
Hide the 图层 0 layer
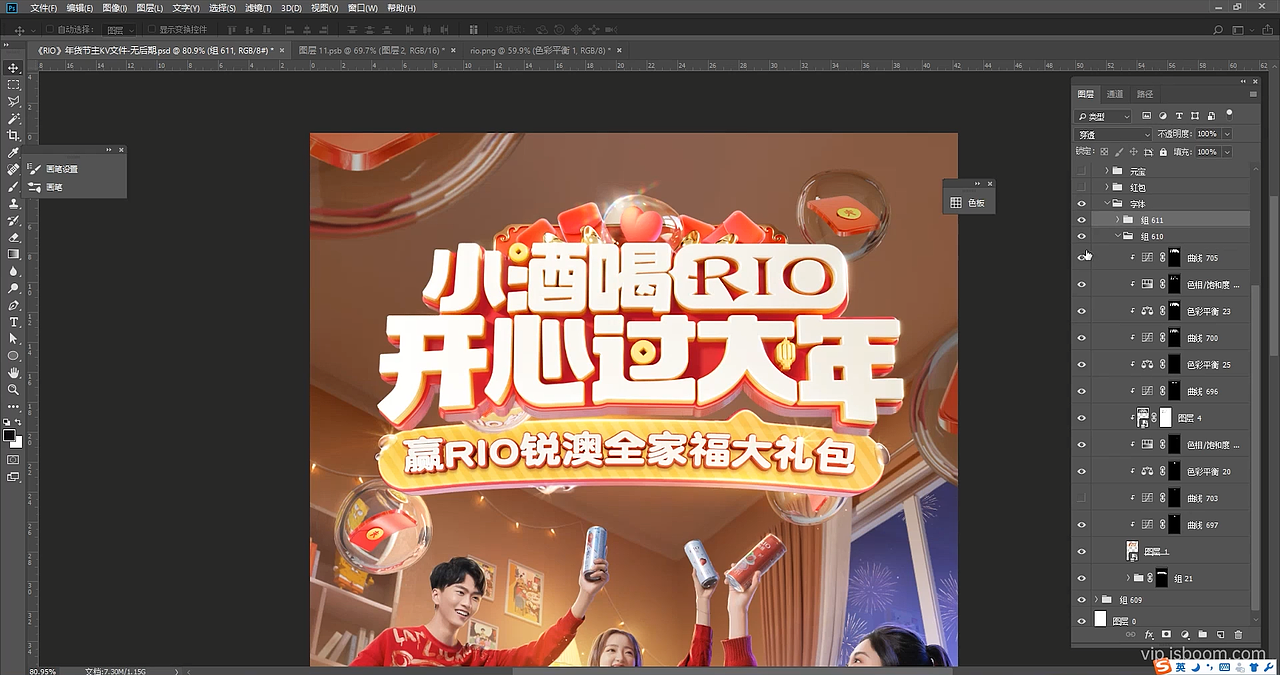1081,621
